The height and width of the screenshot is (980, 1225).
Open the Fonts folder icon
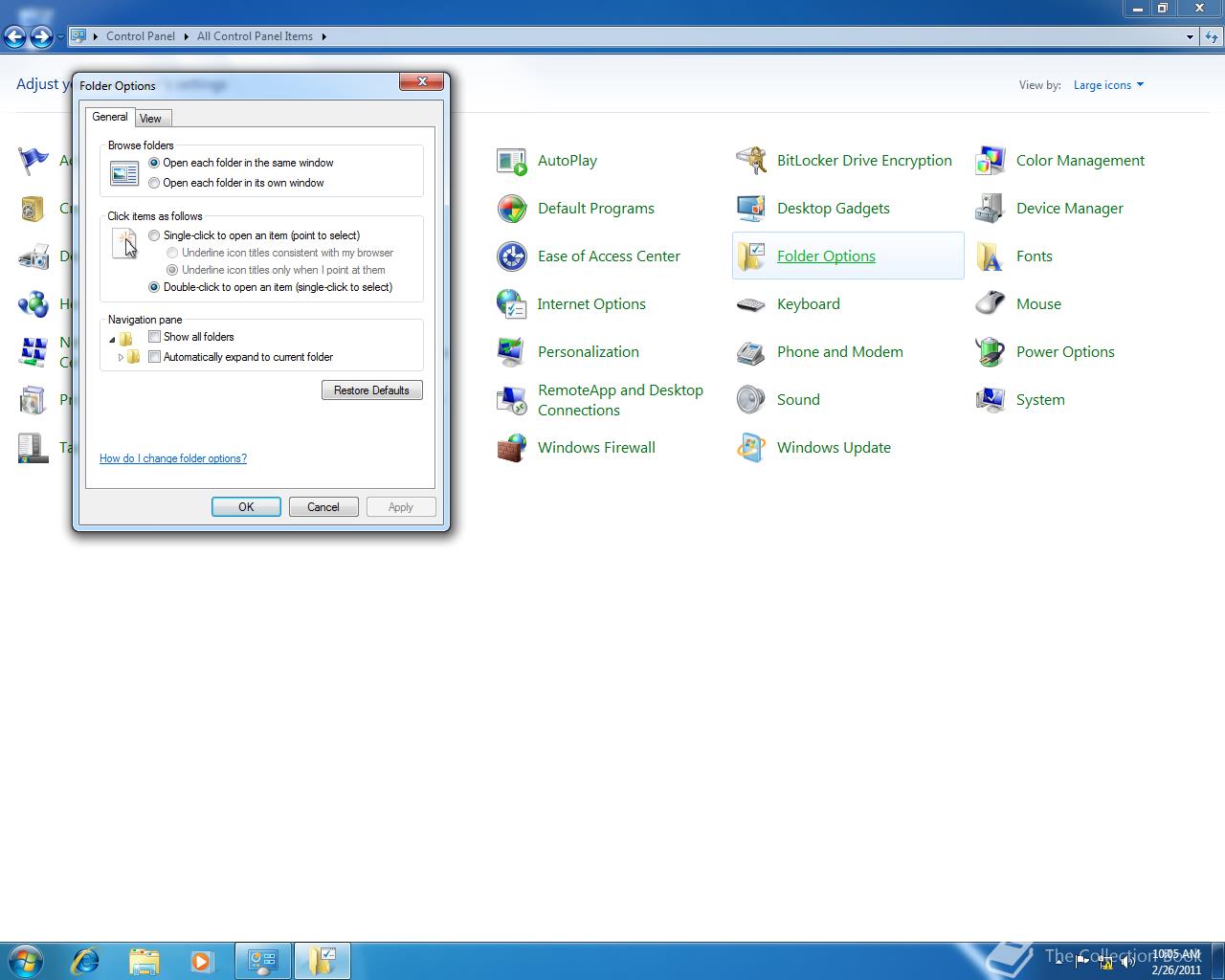(x=991, y=256)
